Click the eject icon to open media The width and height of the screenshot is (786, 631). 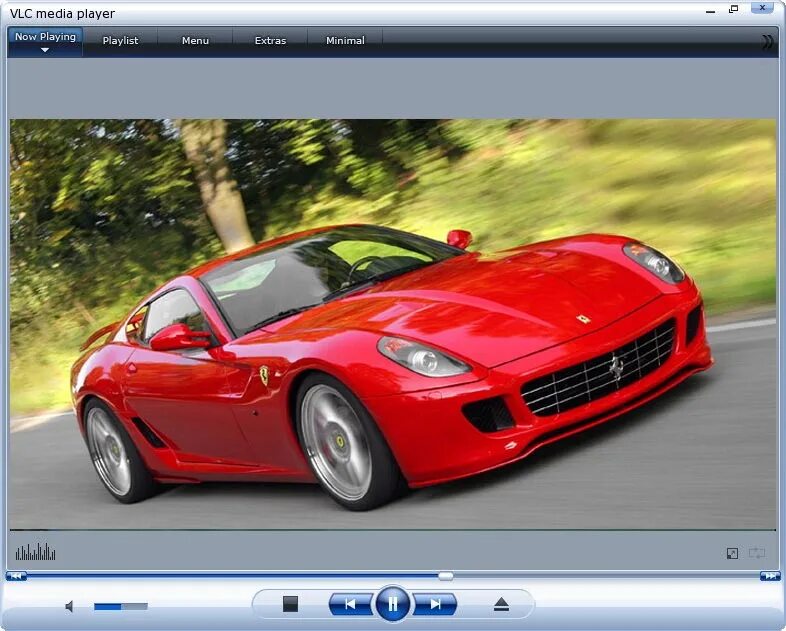[501, 604]
